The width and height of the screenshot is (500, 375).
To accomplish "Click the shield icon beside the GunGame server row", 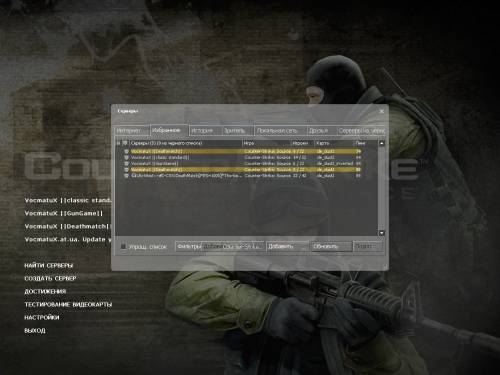I will [x=126, y=164].
